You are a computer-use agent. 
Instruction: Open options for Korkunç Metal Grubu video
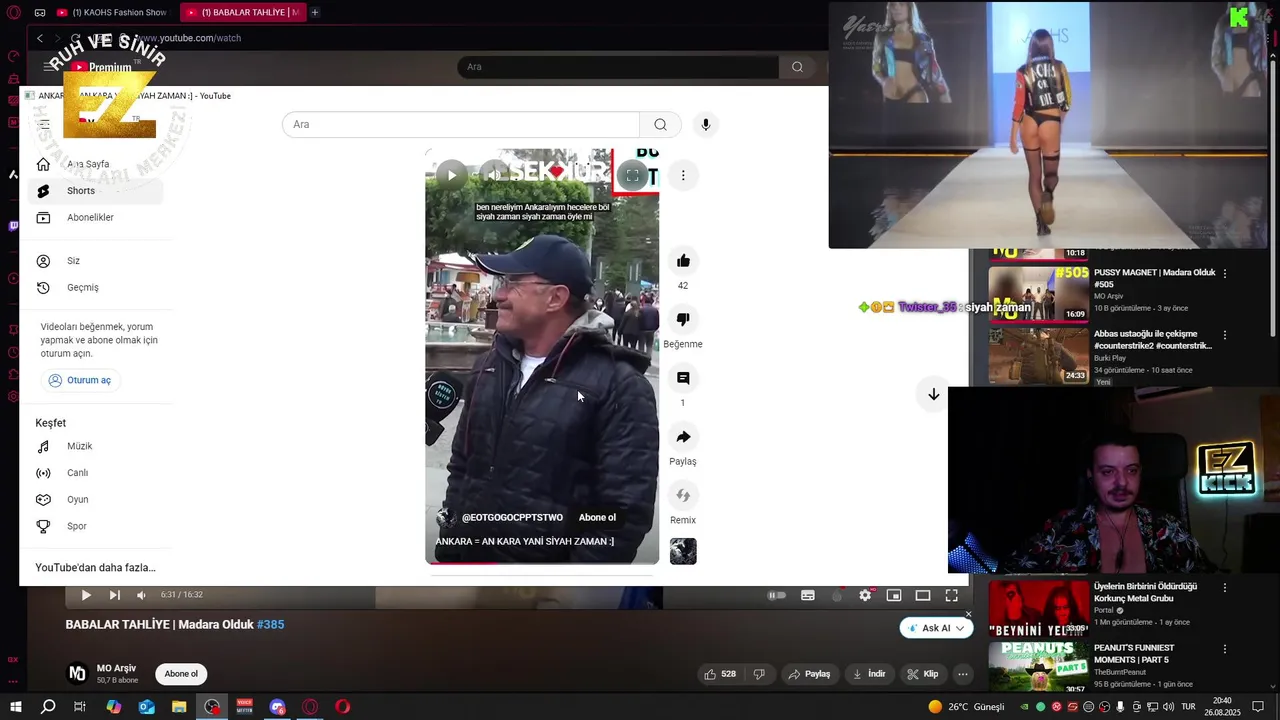[1225, 588]
